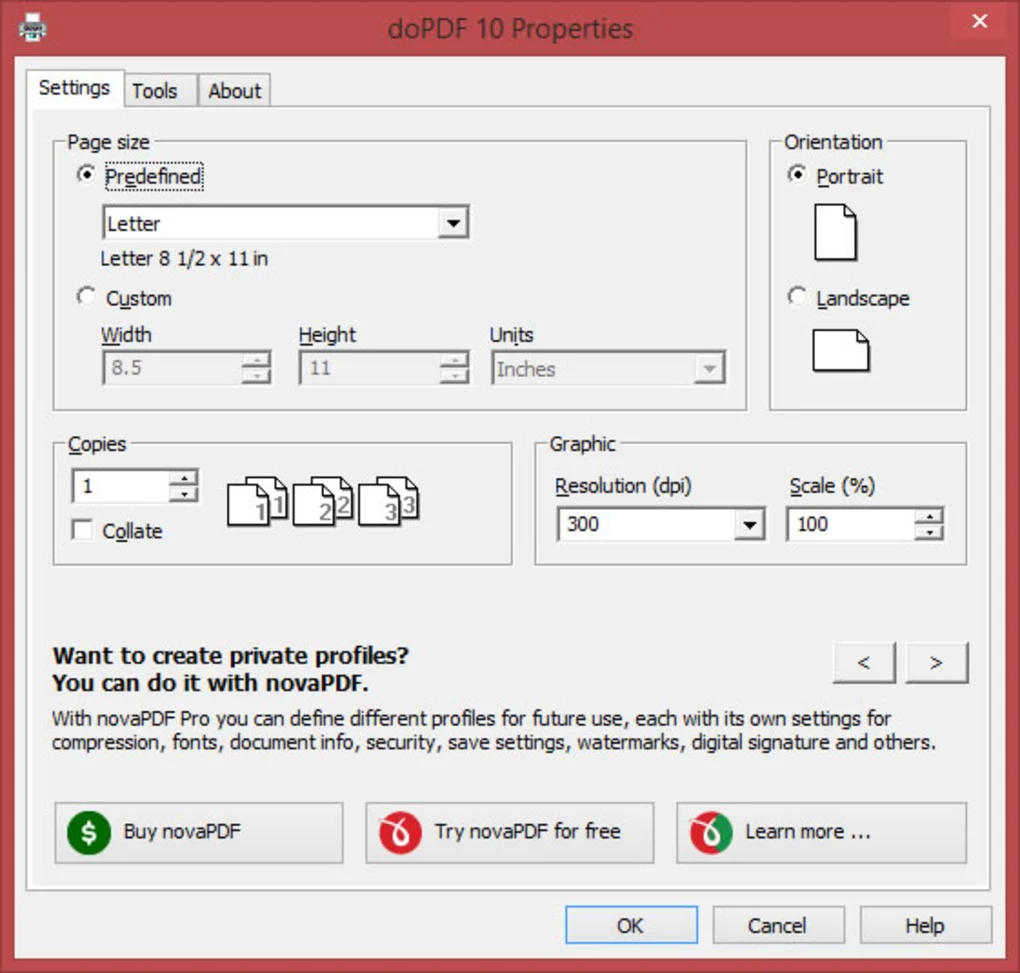Click the 'Letter 8 1/2 x 11 in' text
This screenshot has height=973, width=1020.
(x=184, y=258)
